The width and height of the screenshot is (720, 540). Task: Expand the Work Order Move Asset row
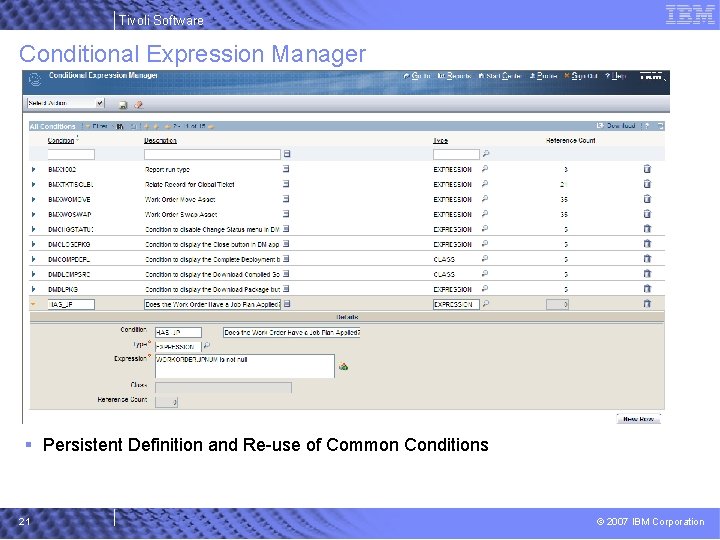(x=34, y=199)
